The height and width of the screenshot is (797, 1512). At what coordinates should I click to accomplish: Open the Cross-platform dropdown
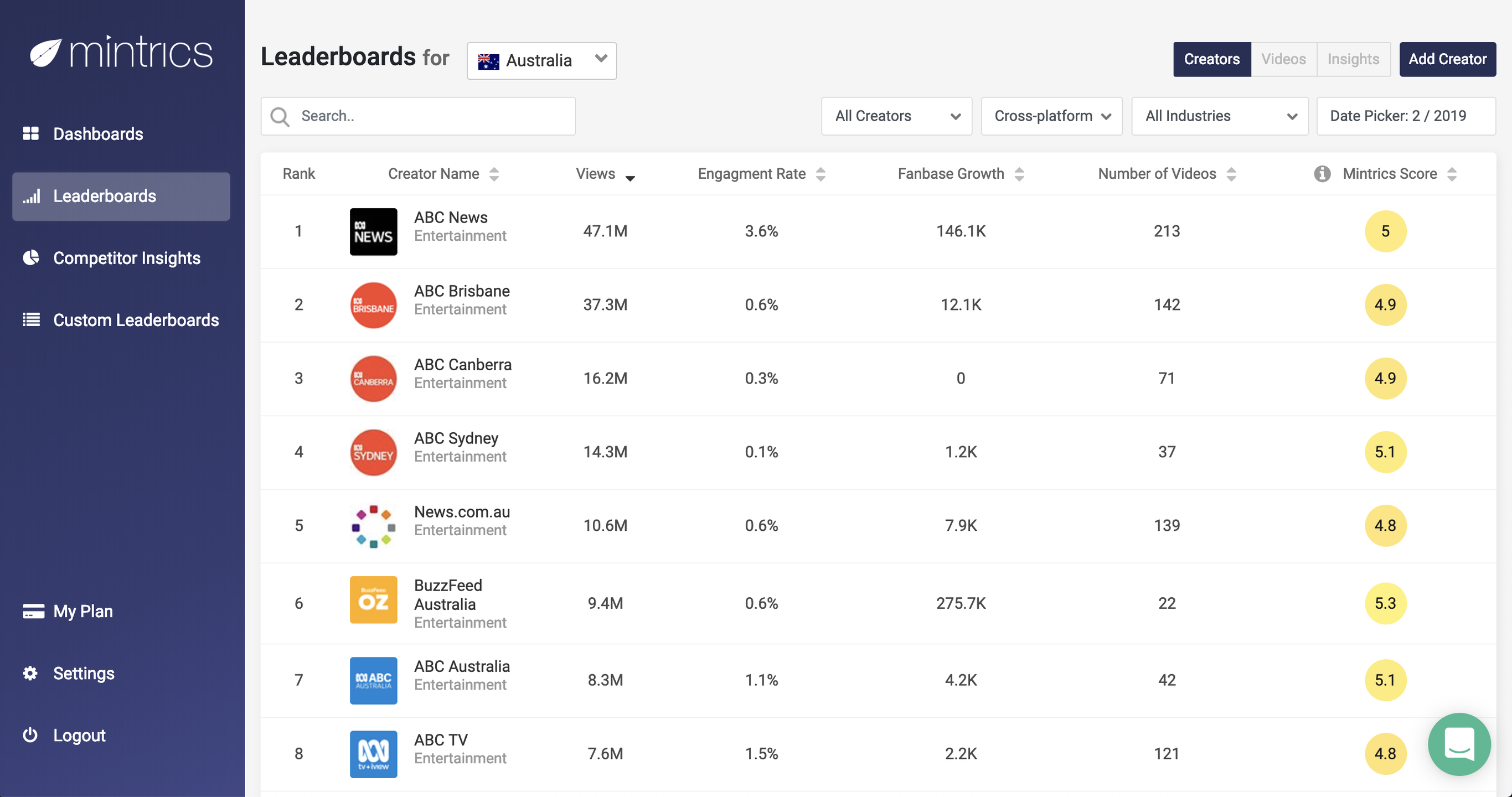pos(1051,116)
